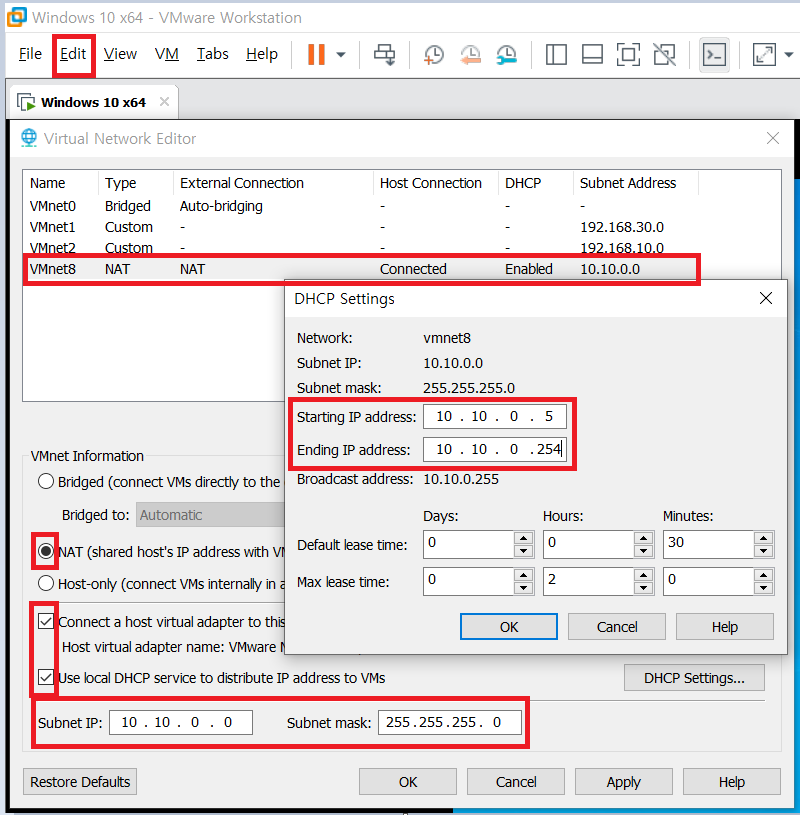The height and width of the screenshot is (815, 800).
Task: Open the snapshot manager icon
Action: click(x=506, y=55)
